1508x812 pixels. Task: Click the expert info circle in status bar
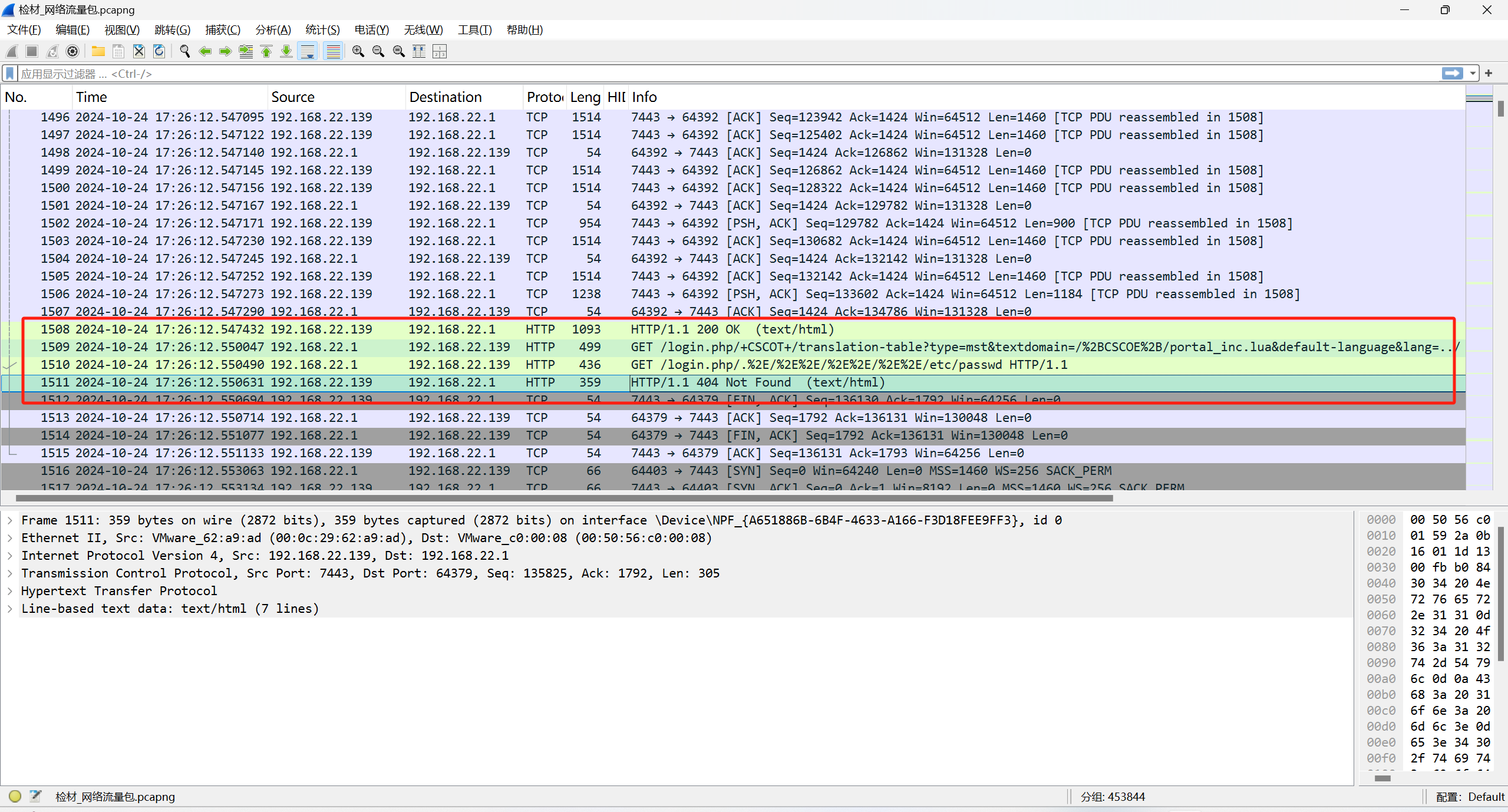click(x=15, y=796)
